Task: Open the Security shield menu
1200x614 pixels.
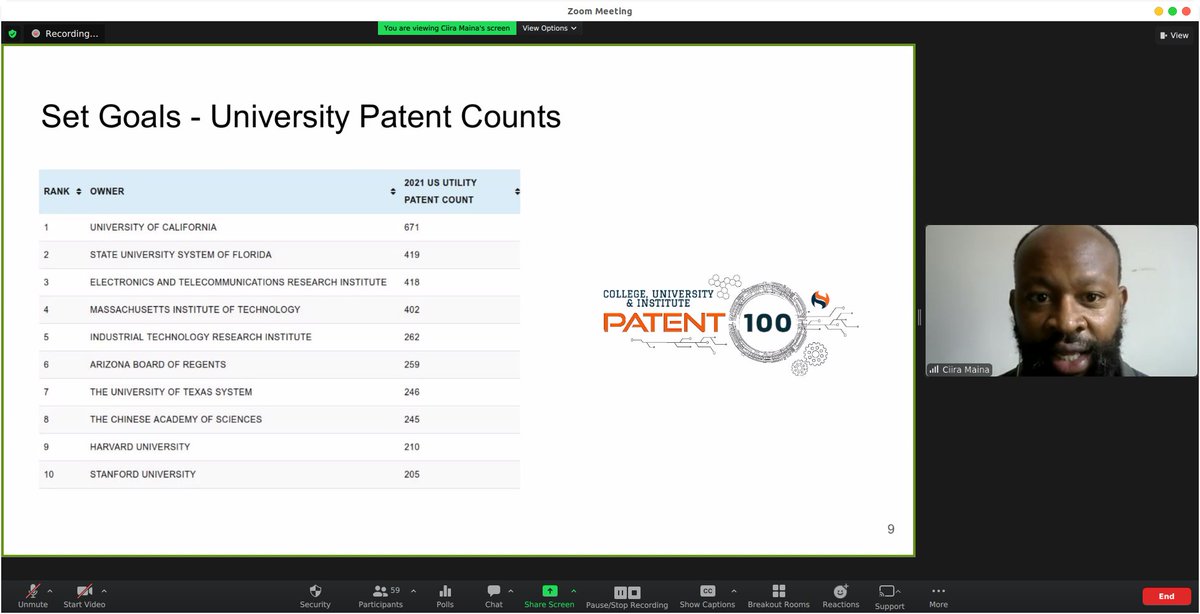Action: click(315, 596)
